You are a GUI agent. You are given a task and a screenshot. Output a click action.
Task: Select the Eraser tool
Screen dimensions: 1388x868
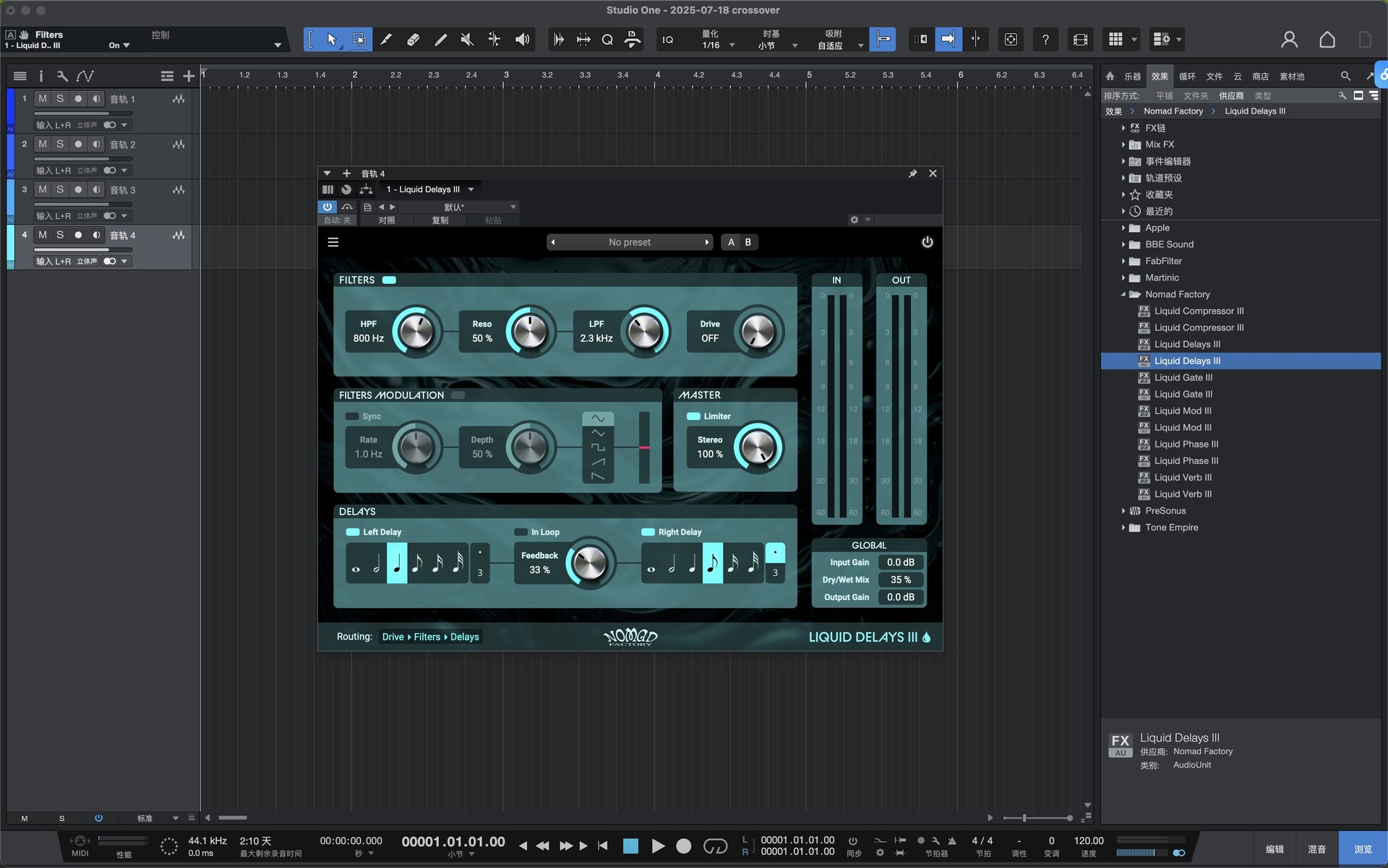tap(414, 40)
